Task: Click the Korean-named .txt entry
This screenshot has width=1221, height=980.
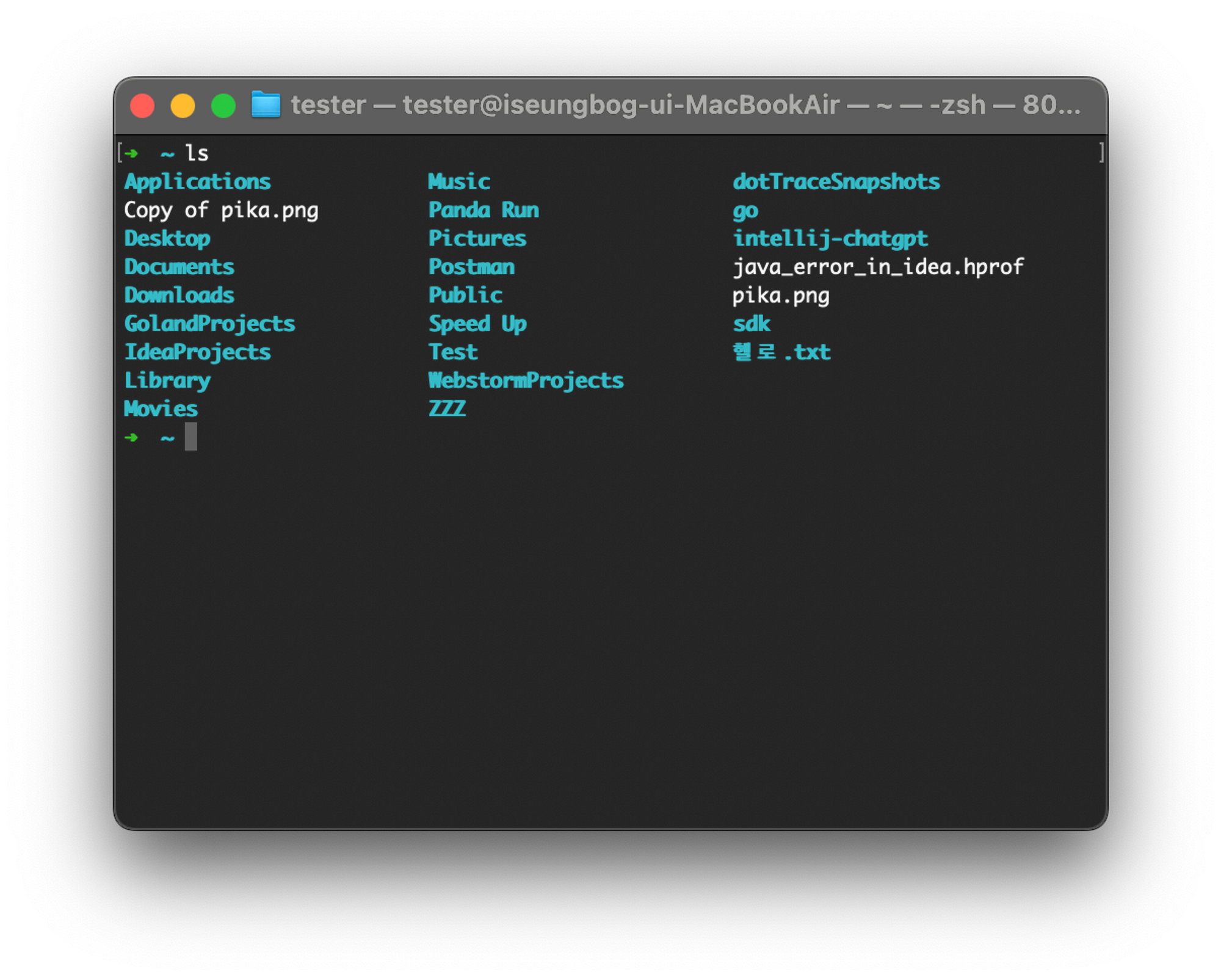Action: 781,352
